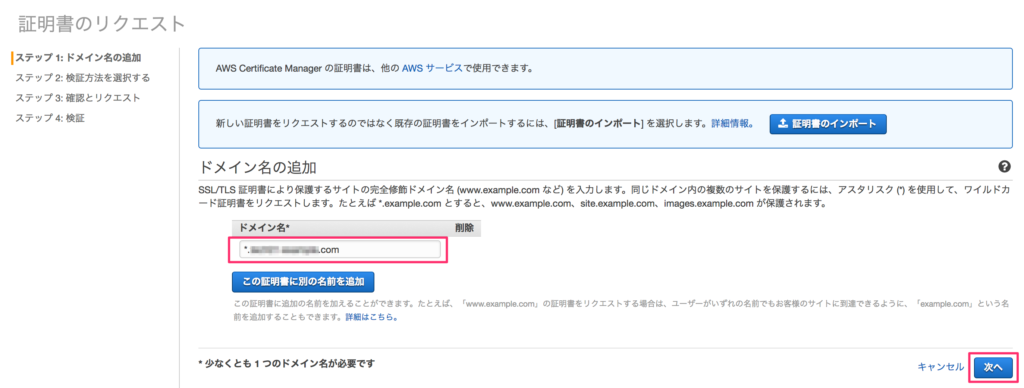Open the 詳細情報 link

coord(731,123)
